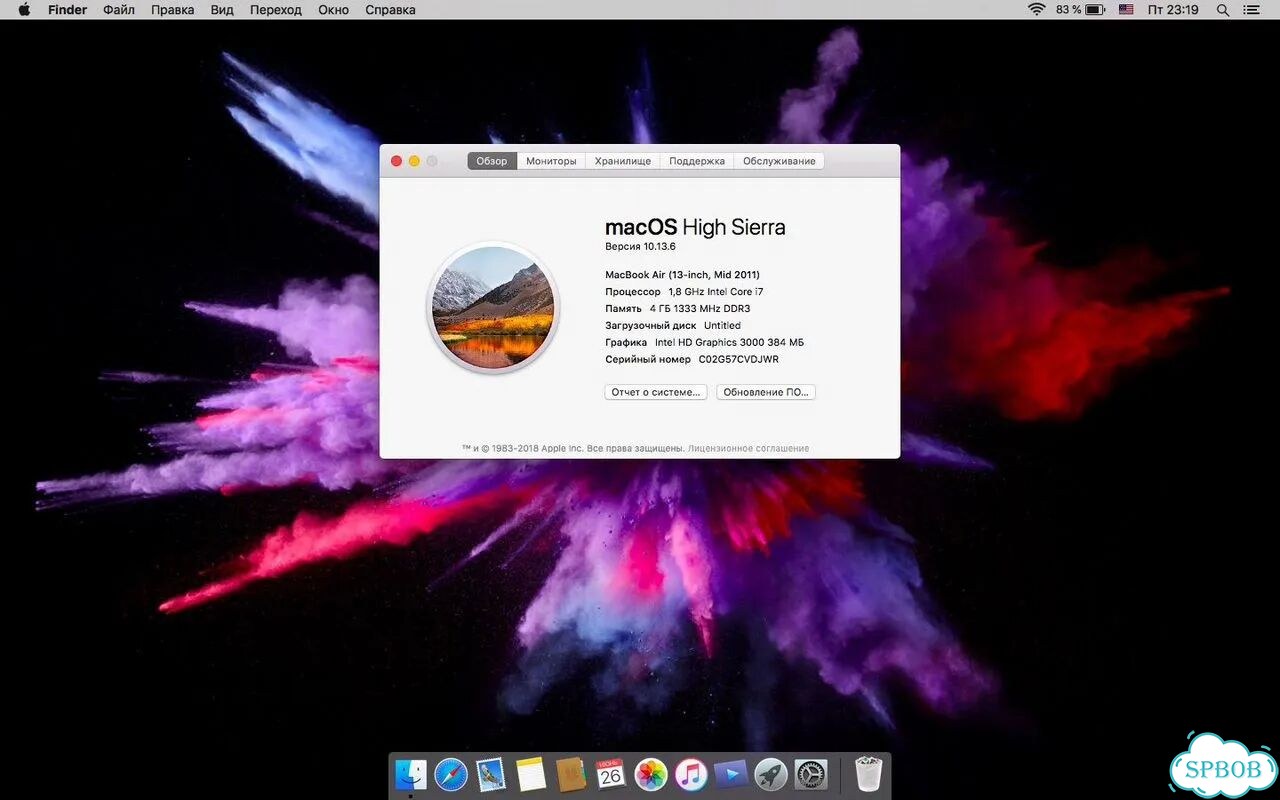1280x800 pixels.
Task: Click MacBook Air (13-inch, Mid 2011) text
Action: pos(682,275)
